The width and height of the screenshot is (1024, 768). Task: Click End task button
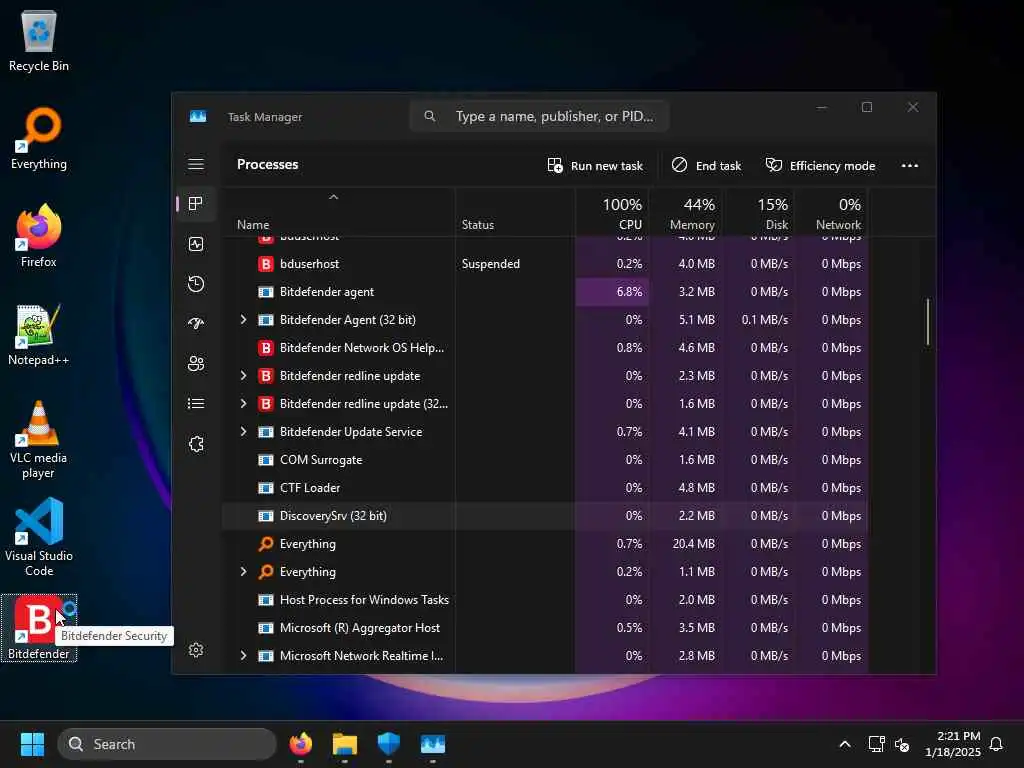(707, 165)
